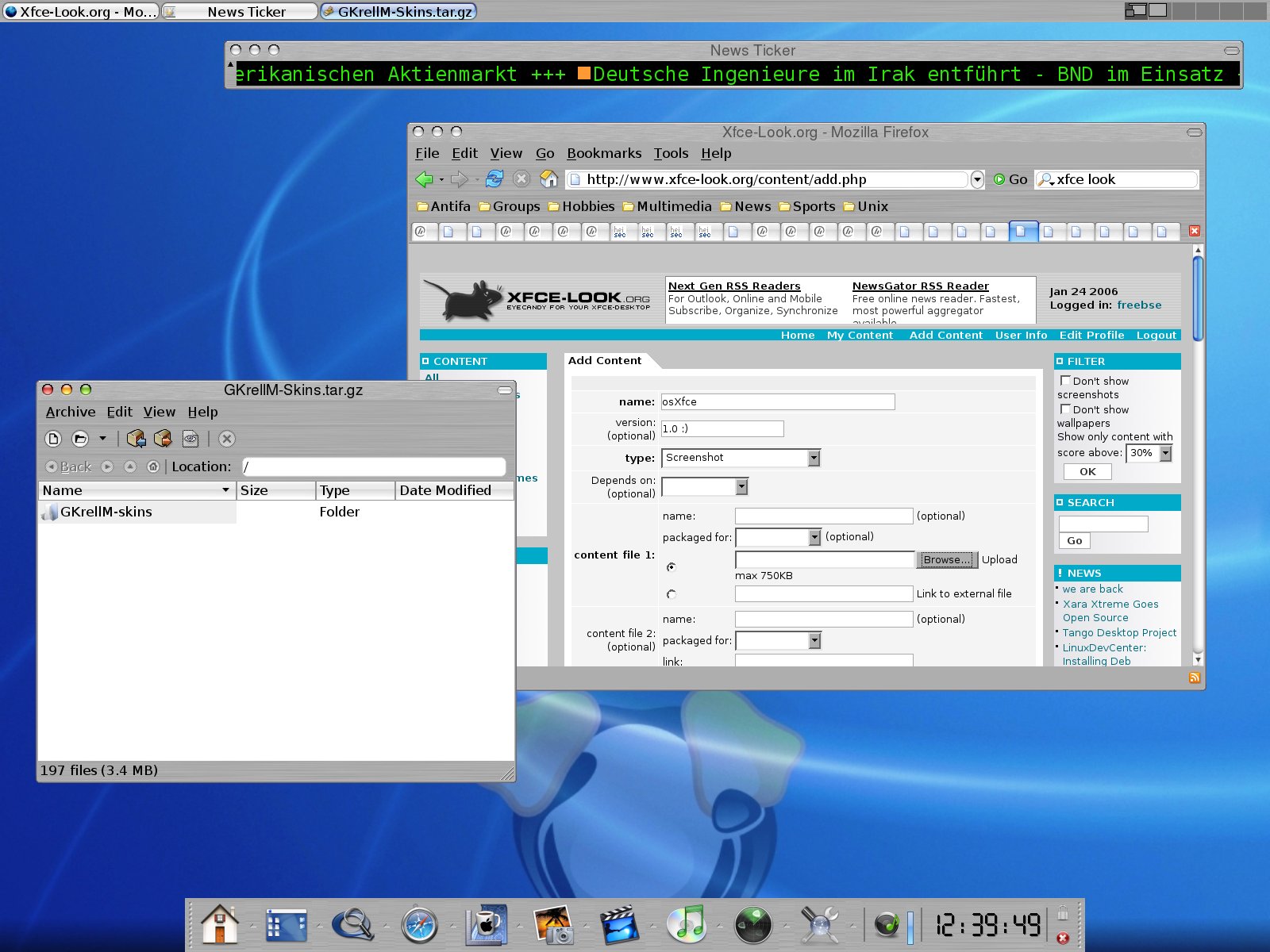Open the Tango Desktop Project news link
1270x952 pixels.
pos(1119,632)
